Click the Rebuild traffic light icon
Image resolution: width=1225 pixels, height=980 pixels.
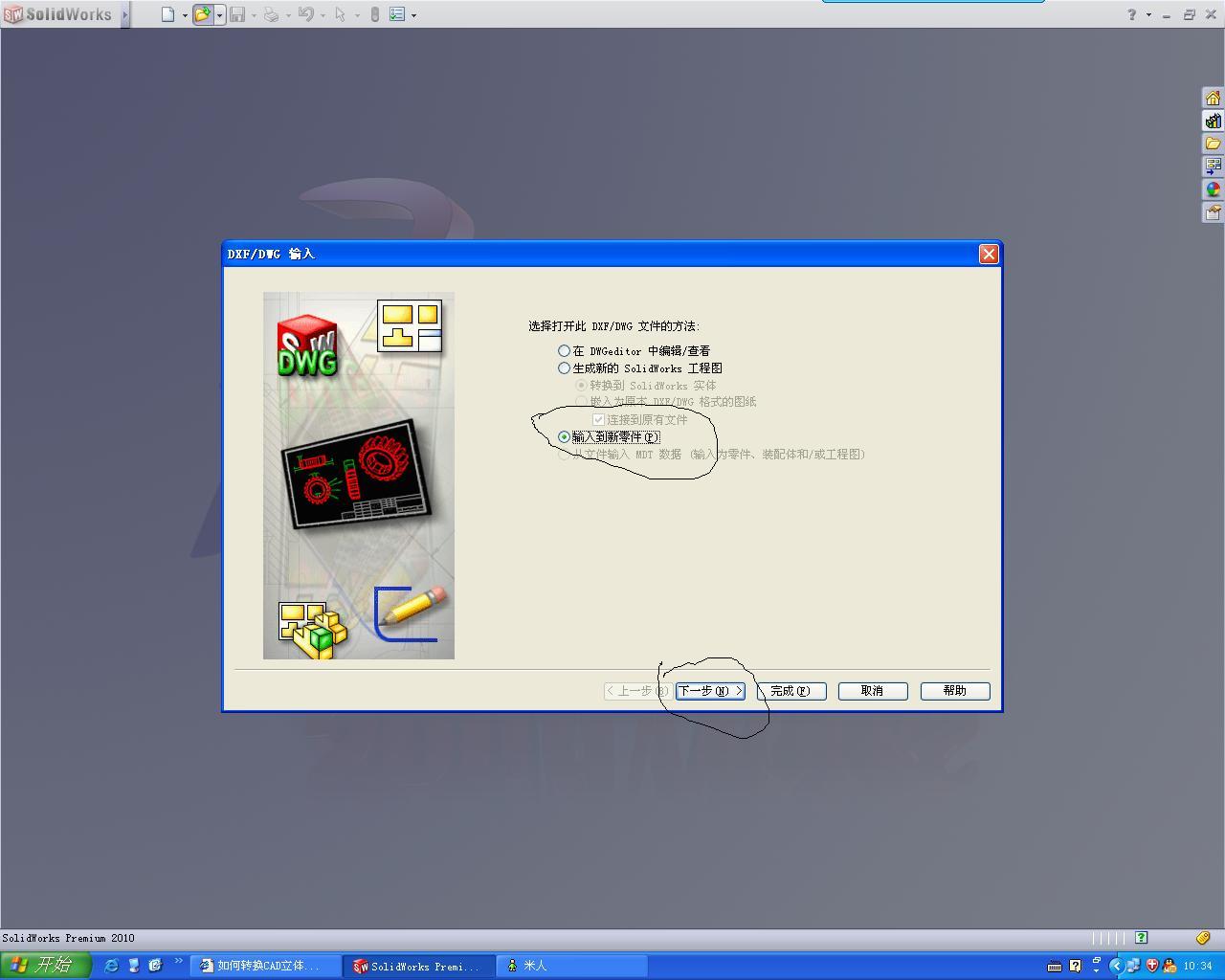tap(375, 14)
